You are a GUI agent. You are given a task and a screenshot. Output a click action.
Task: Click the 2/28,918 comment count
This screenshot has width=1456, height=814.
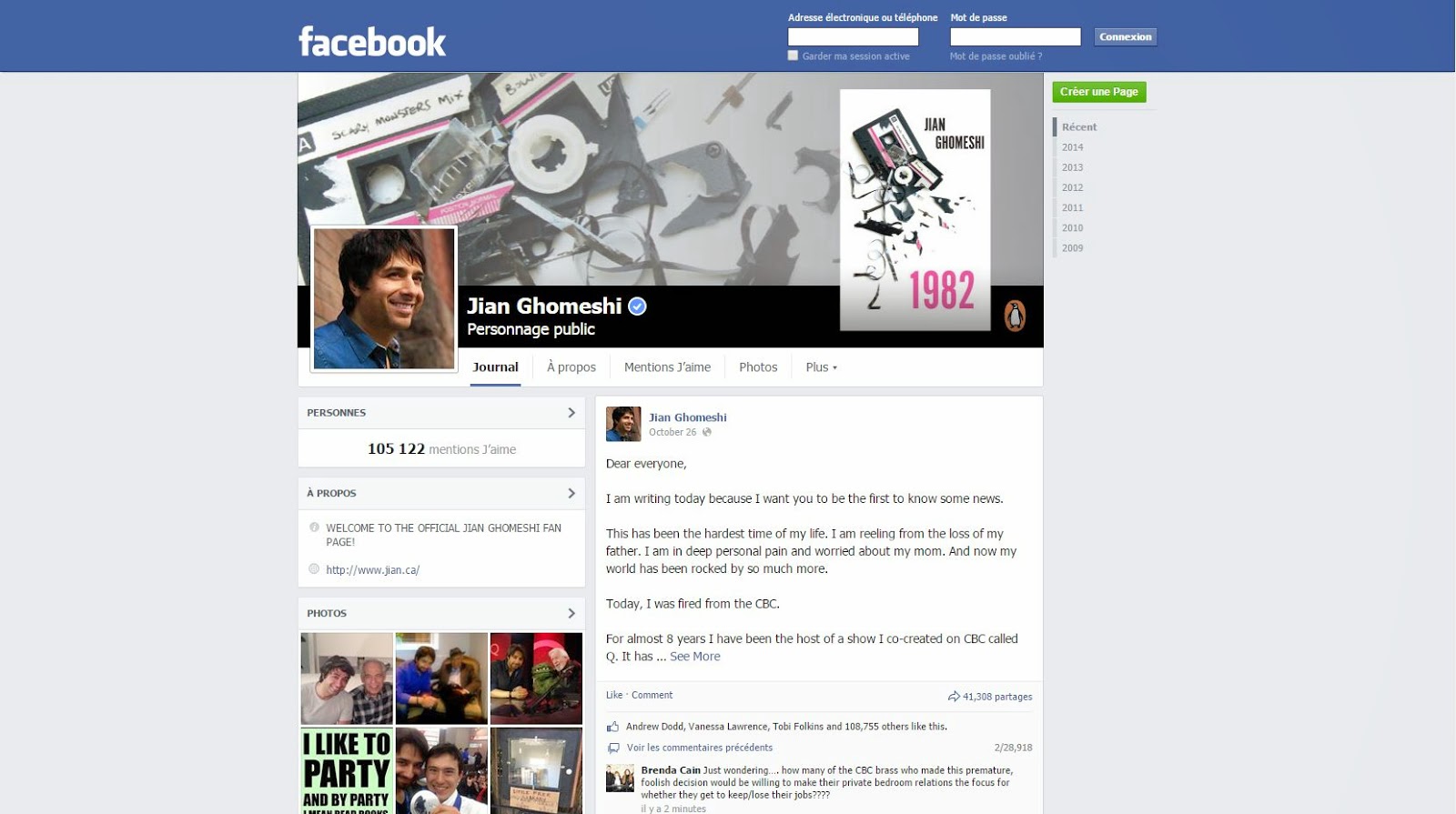coord(1013,748)
